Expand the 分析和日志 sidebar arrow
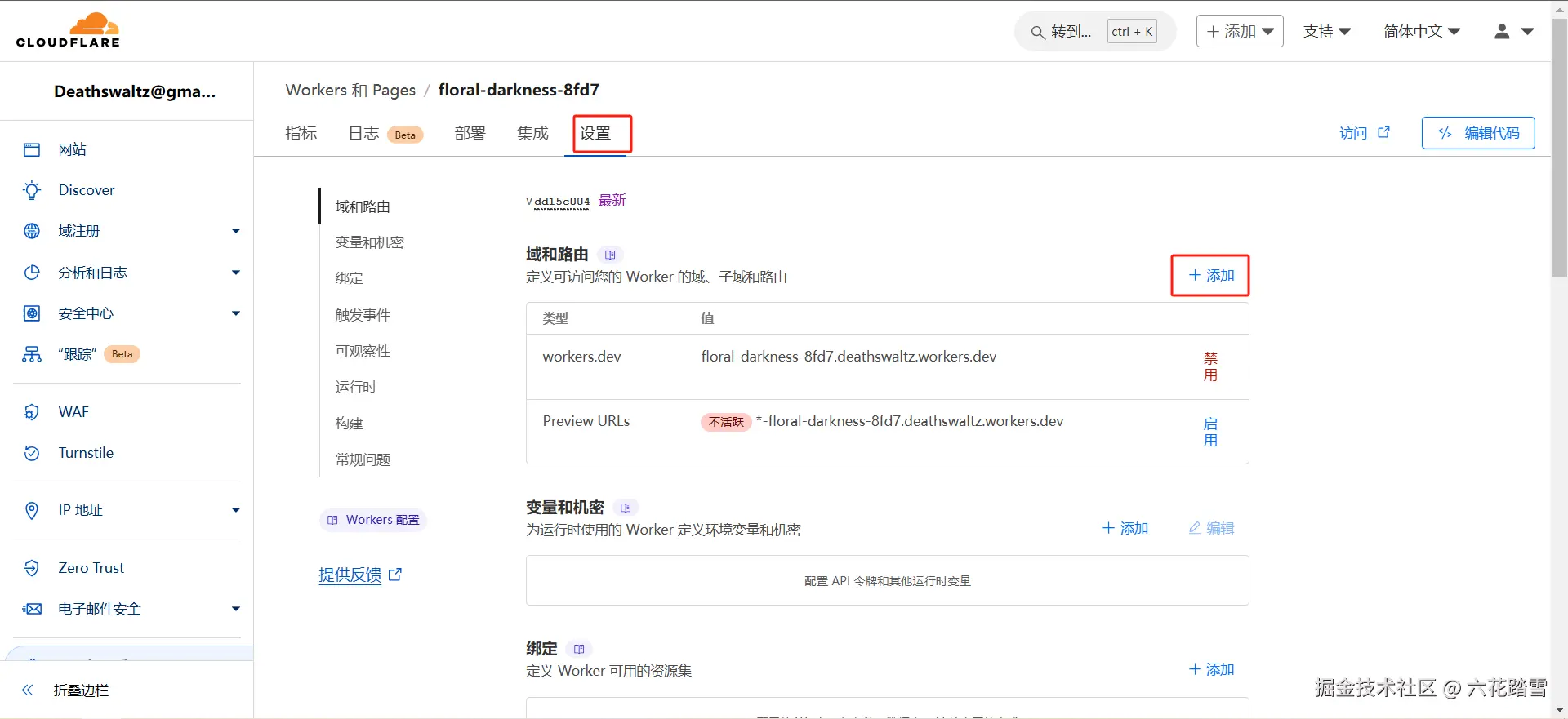This screenshot has height=719, width=1568. (236, 273)
